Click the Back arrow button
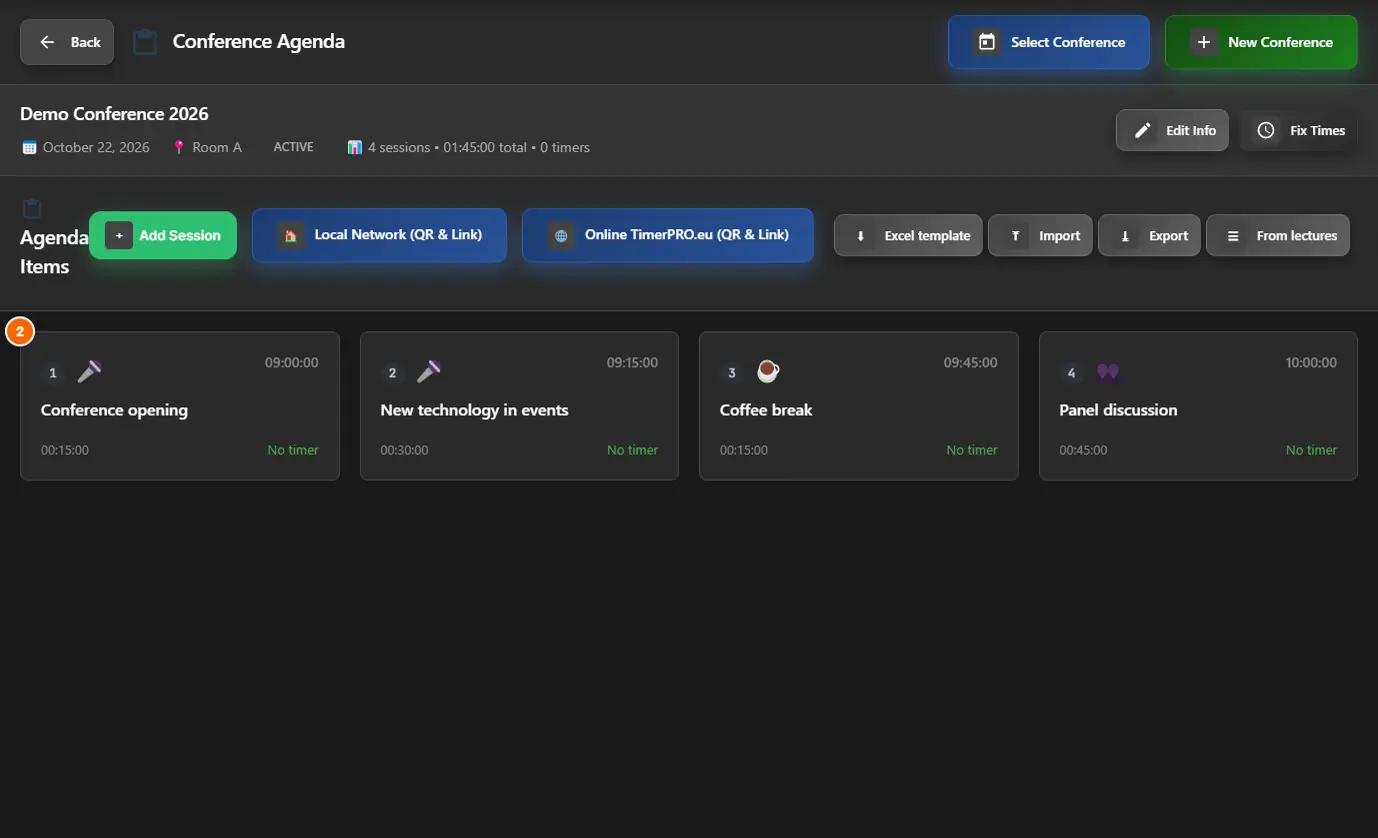Image resolution: width=1378 pixels, height=838 pixels. click(67, 42)
